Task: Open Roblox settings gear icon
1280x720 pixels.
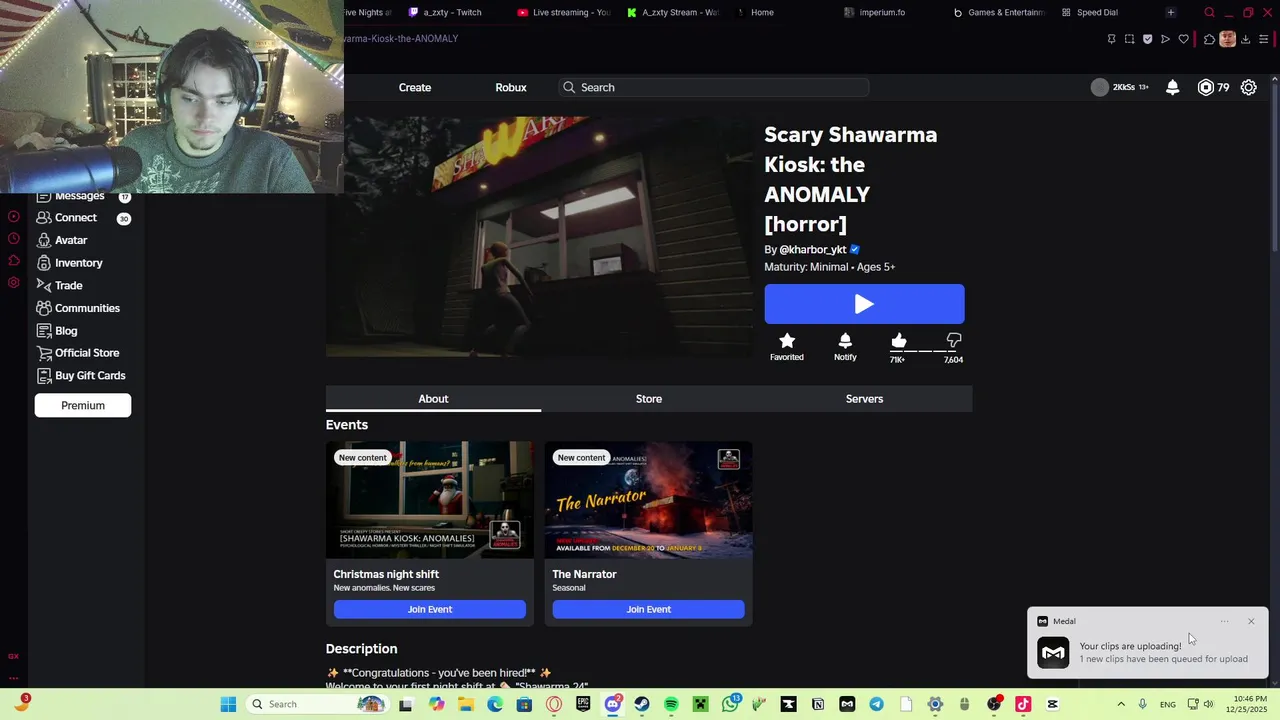Action: [x=1249, y=87]
